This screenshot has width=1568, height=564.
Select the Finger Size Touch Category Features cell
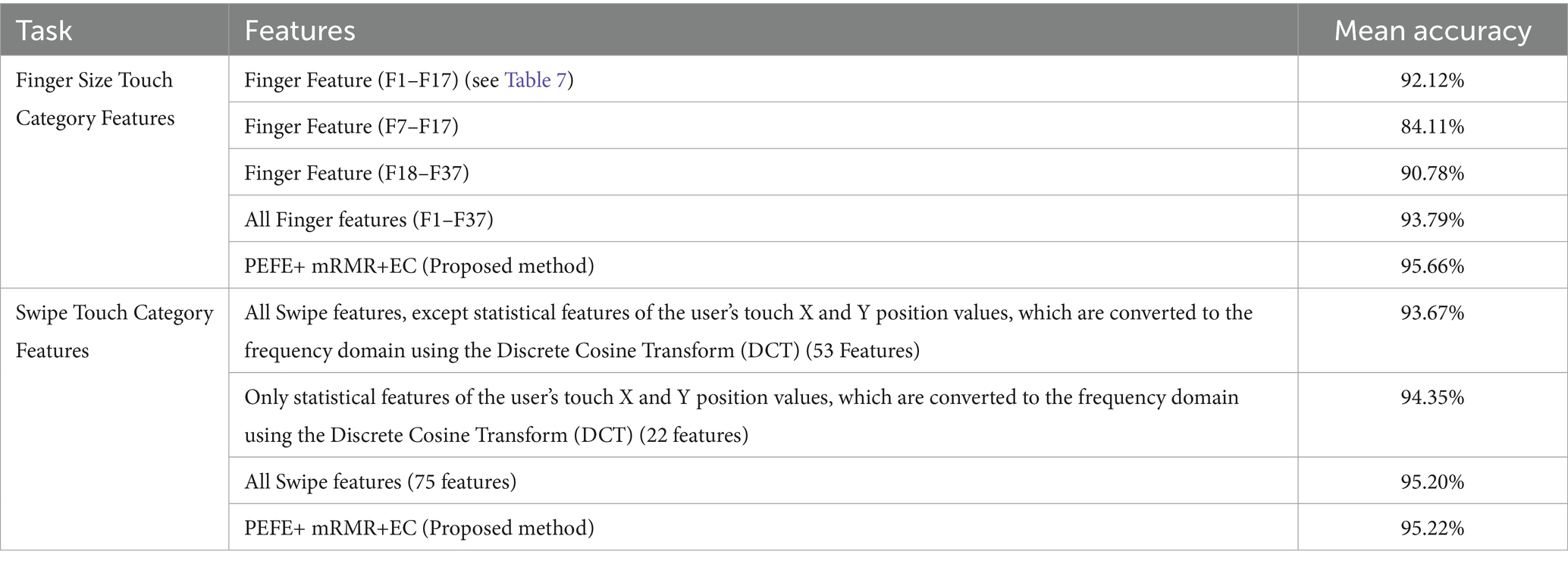(x=95, y=99)
